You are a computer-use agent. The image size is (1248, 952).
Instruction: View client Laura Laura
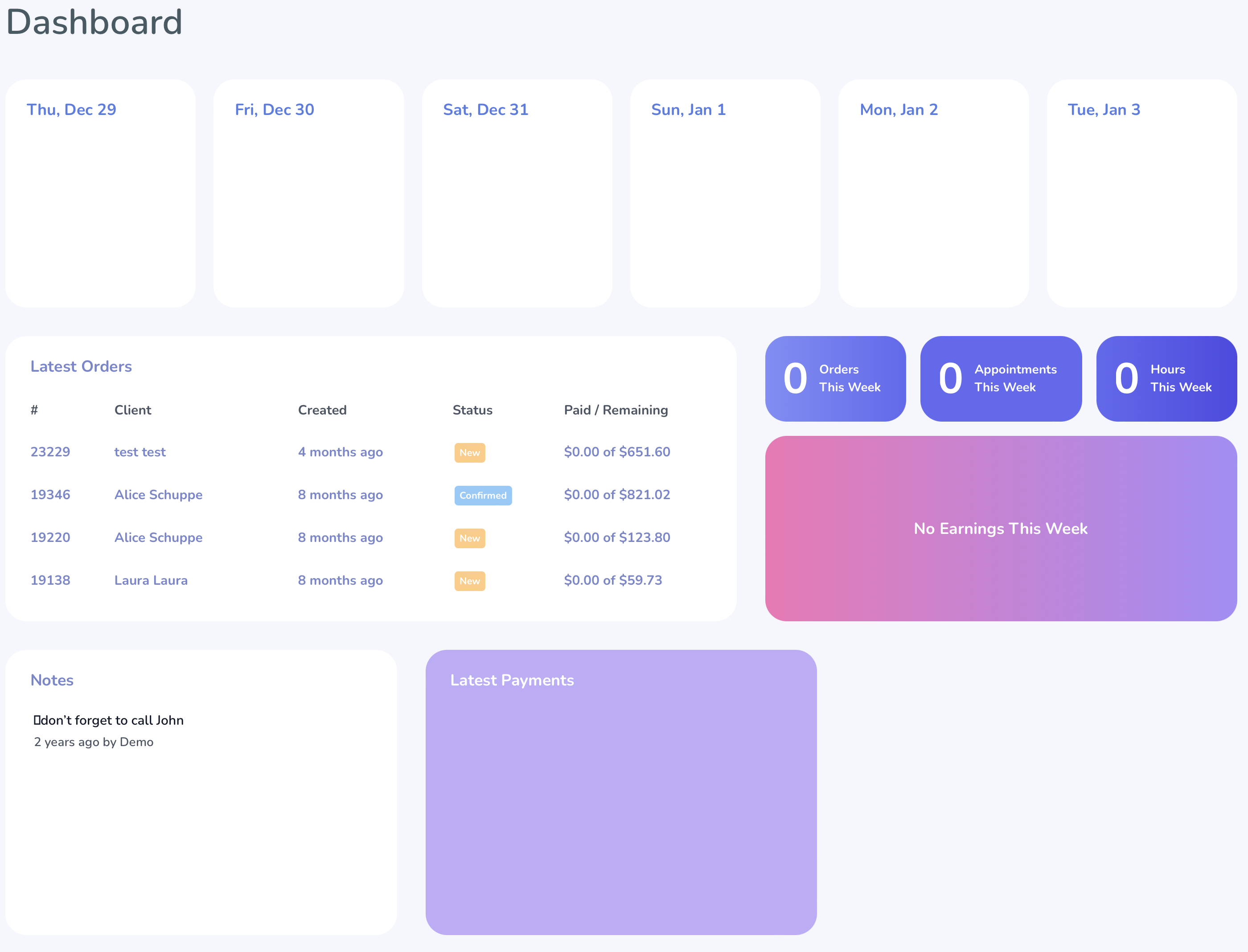pyautogui.click(x=151, y=580)
